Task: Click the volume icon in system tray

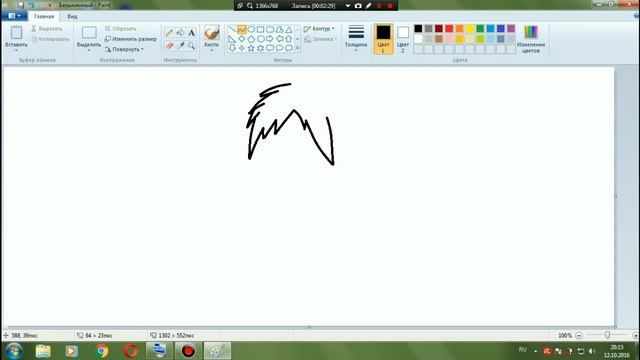Action: click(x=591, y=351)
